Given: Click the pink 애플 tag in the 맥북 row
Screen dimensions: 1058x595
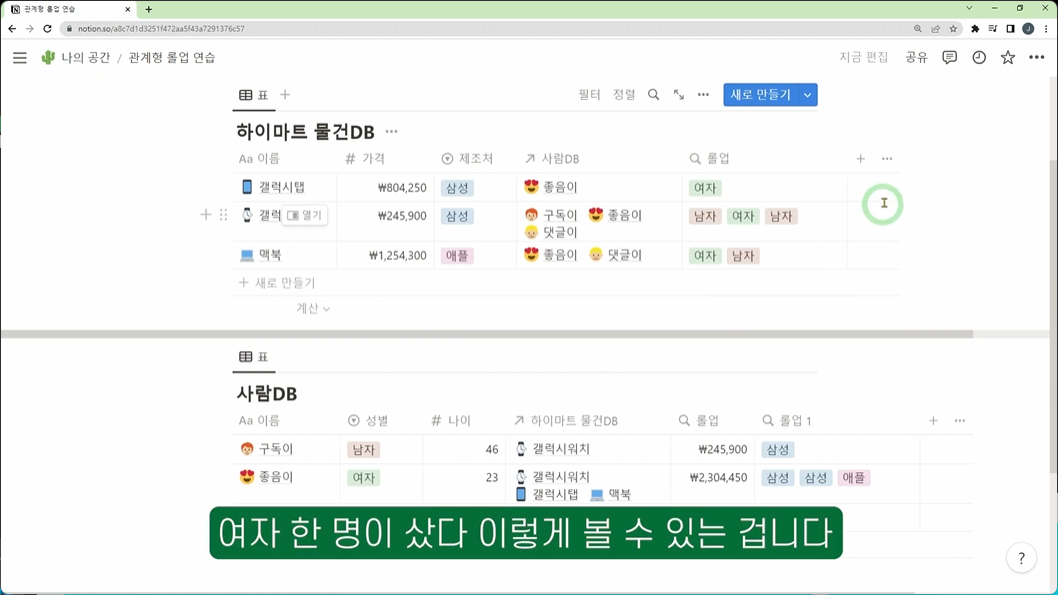Looking at the screenshot, I should point(457,256).
